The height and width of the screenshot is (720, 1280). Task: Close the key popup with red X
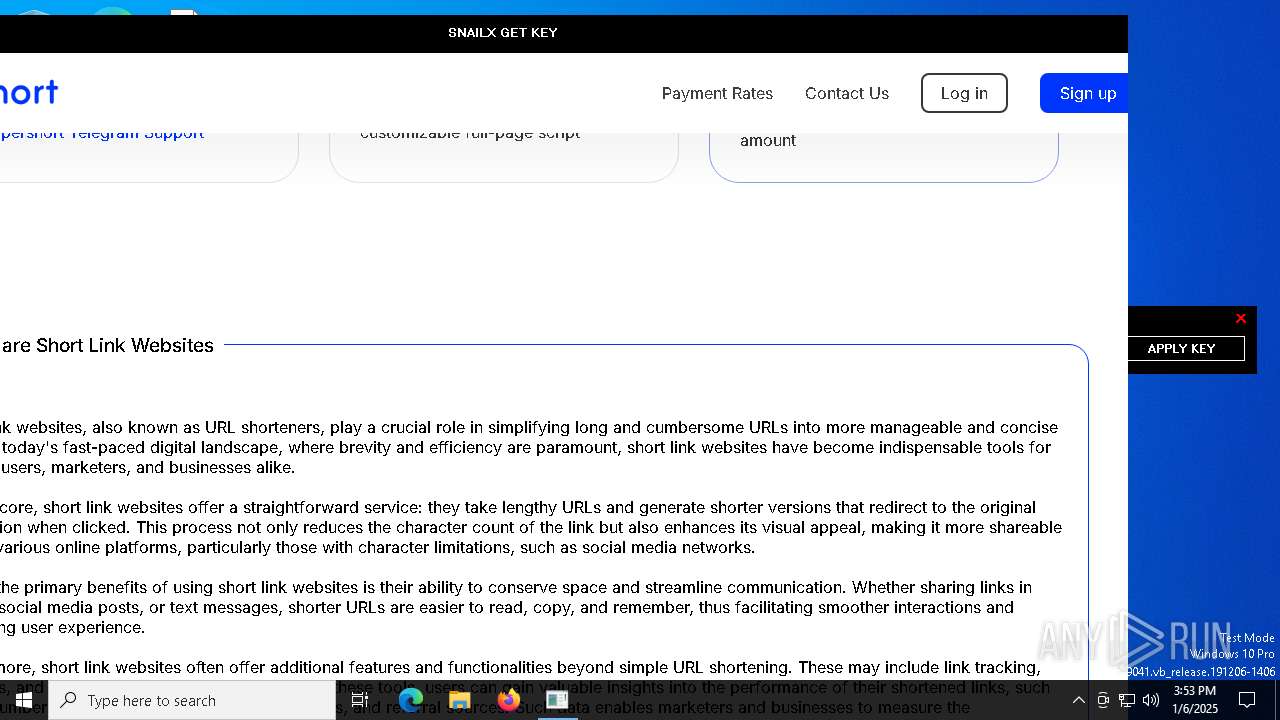1241,319
